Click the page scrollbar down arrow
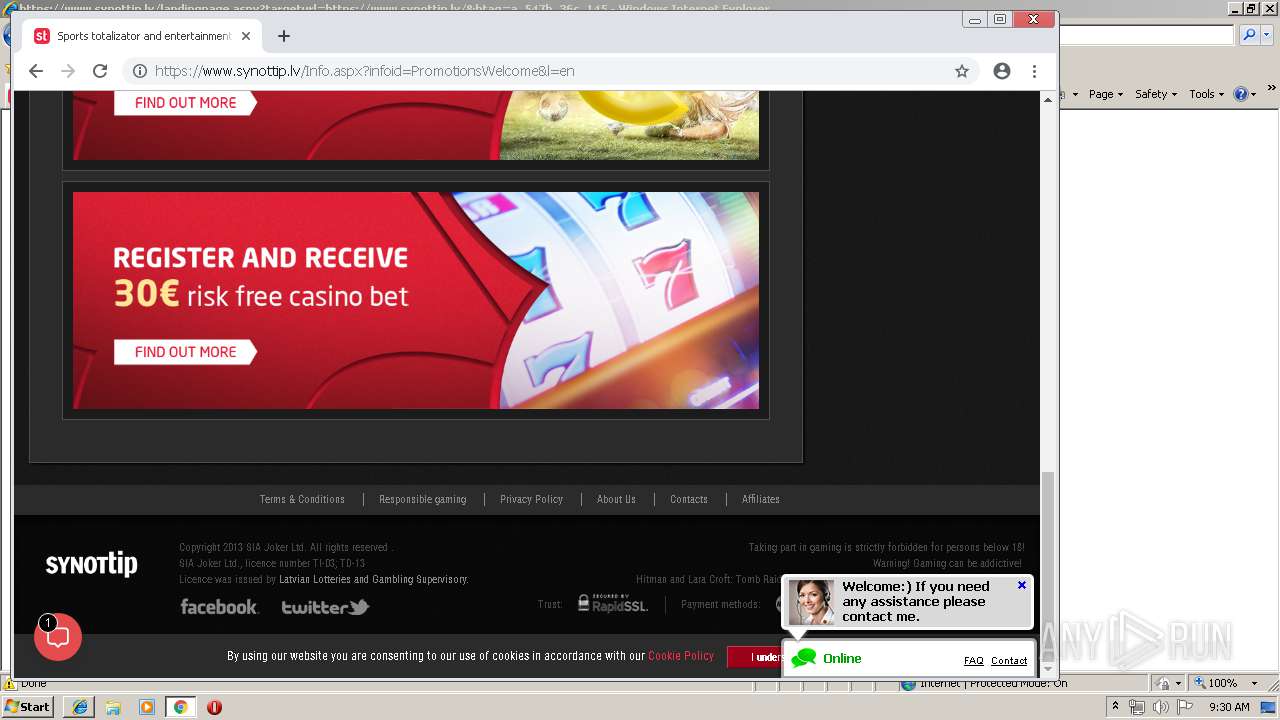 tap(1048, 669)
